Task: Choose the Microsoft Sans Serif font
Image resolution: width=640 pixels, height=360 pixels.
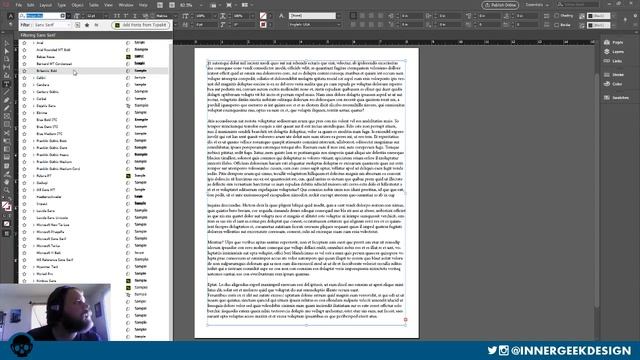Action: pos(51,239)
